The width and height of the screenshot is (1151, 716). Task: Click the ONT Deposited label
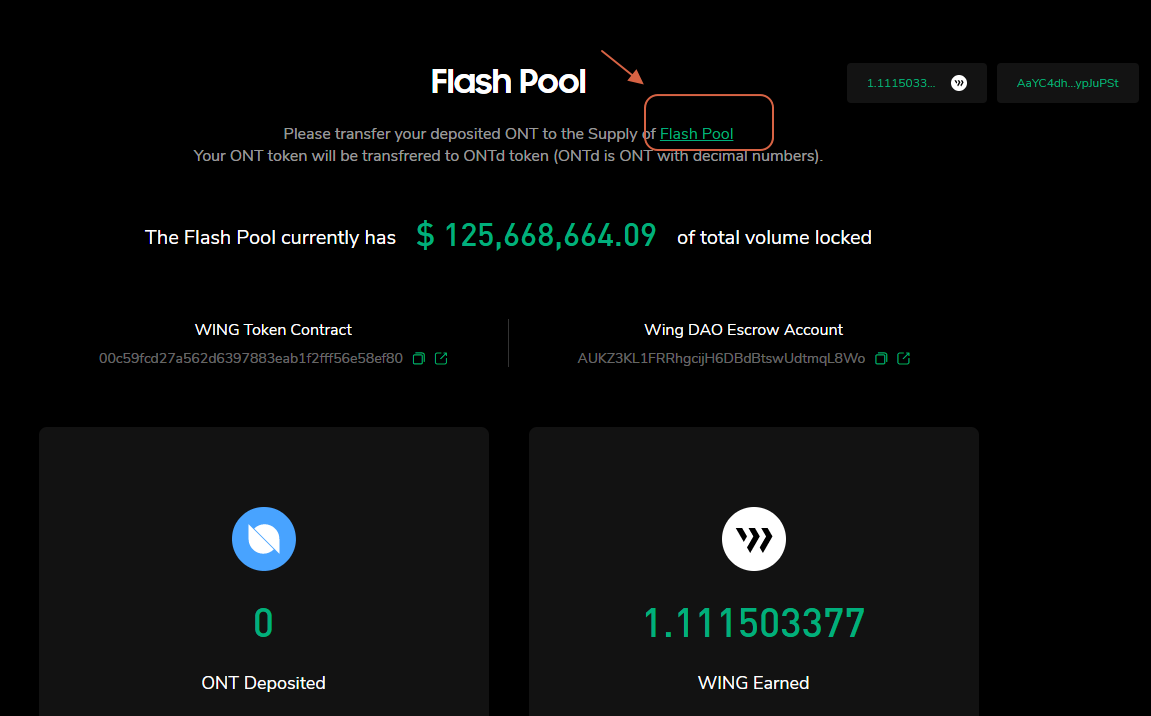click(x=264, y=683)
